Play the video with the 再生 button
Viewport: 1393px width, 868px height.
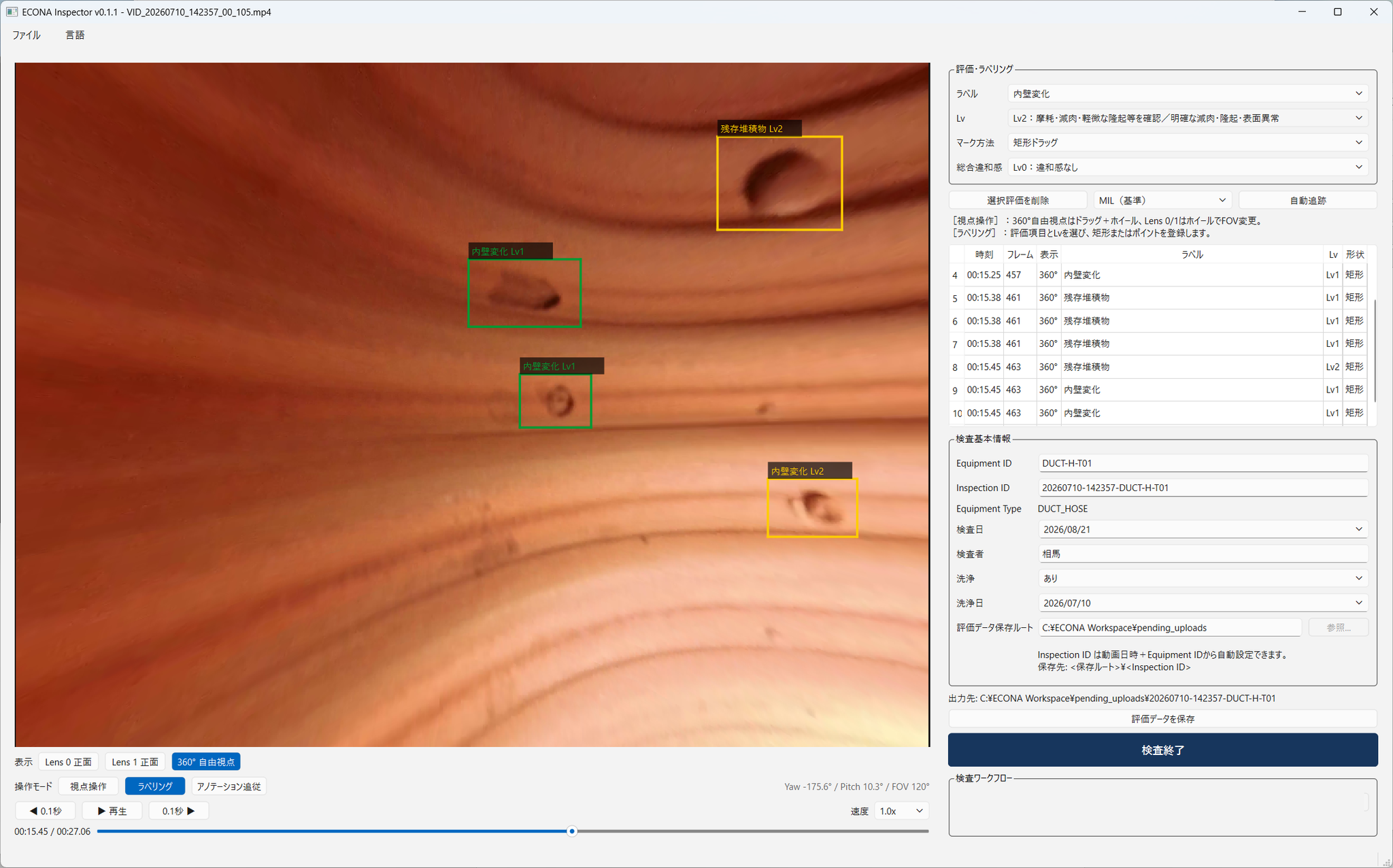pos(112,811)
